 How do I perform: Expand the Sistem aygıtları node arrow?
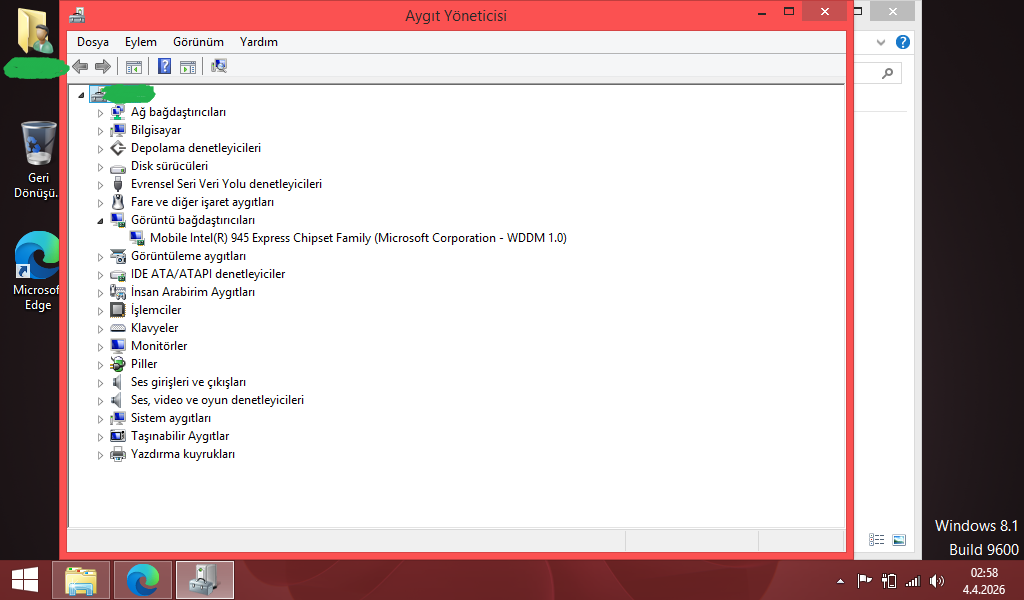click(100, 418)
